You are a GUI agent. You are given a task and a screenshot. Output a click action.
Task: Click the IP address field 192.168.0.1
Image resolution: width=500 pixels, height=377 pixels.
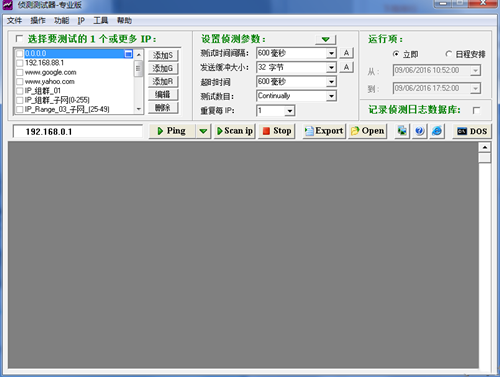coord(78,131)
